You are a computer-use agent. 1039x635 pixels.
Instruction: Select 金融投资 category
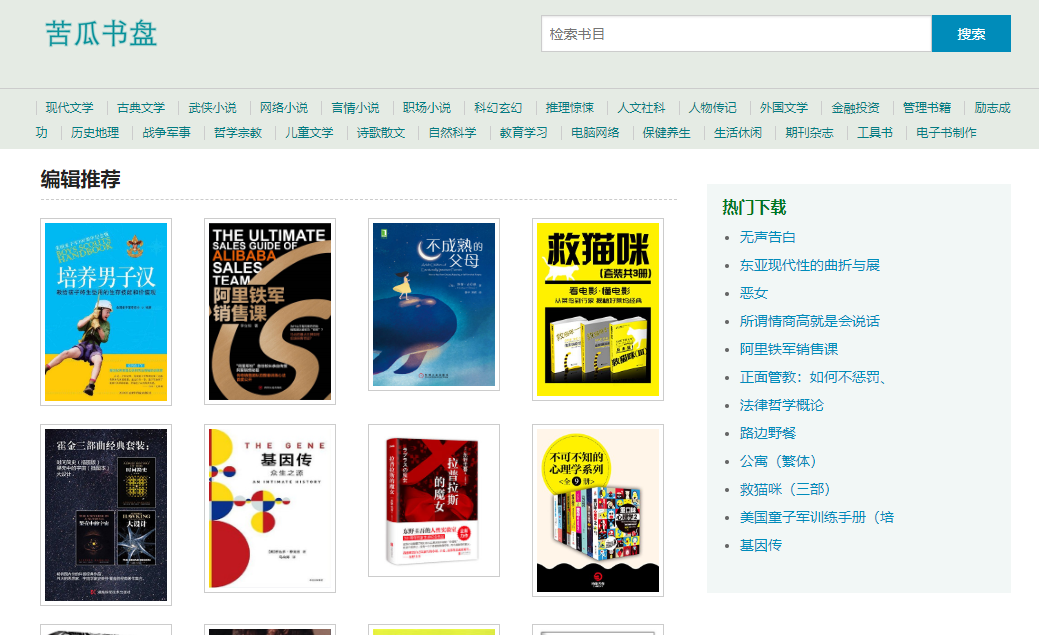(855, 107)
